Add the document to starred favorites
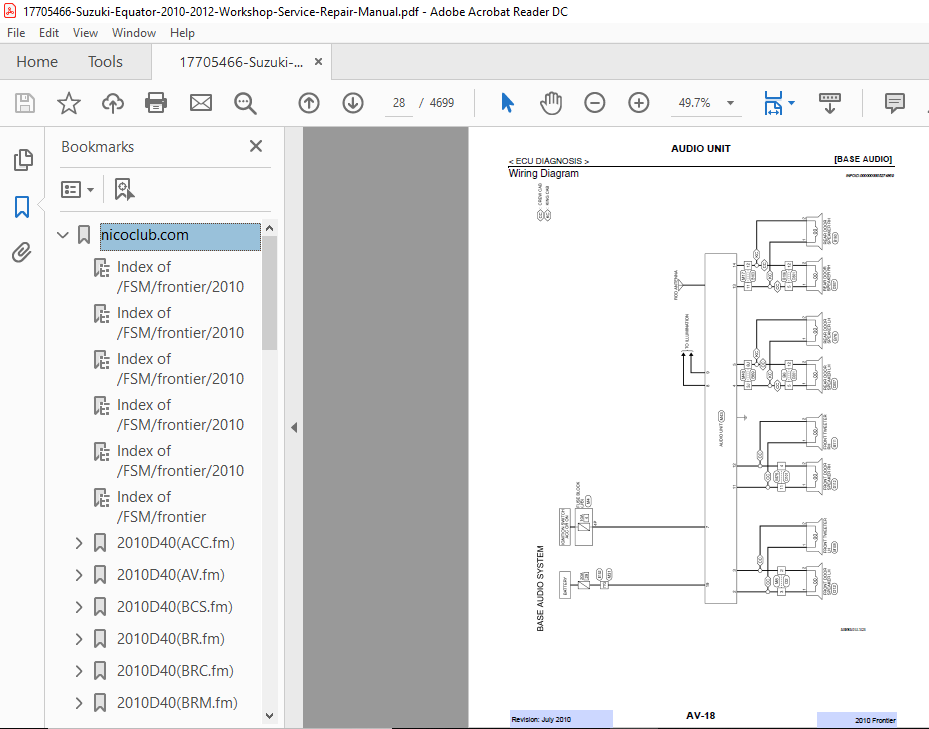The image size is (929, 729). coord(69,103)
